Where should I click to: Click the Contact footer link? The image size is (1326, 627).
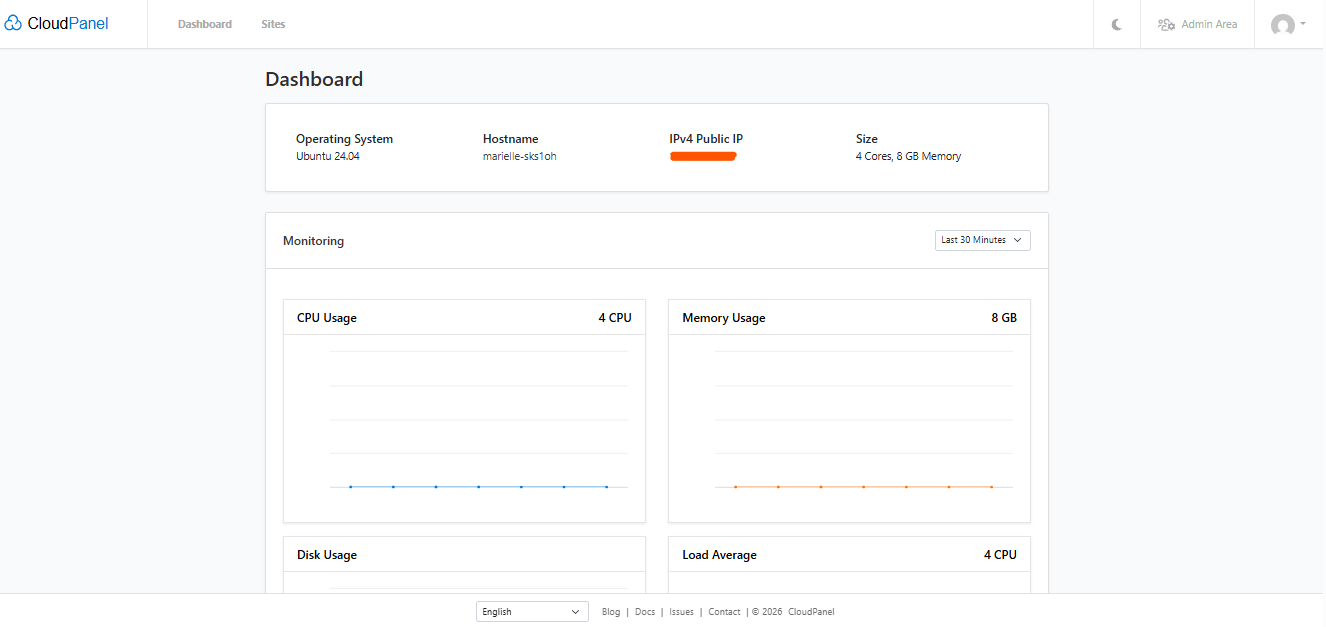tap(724, 612)
